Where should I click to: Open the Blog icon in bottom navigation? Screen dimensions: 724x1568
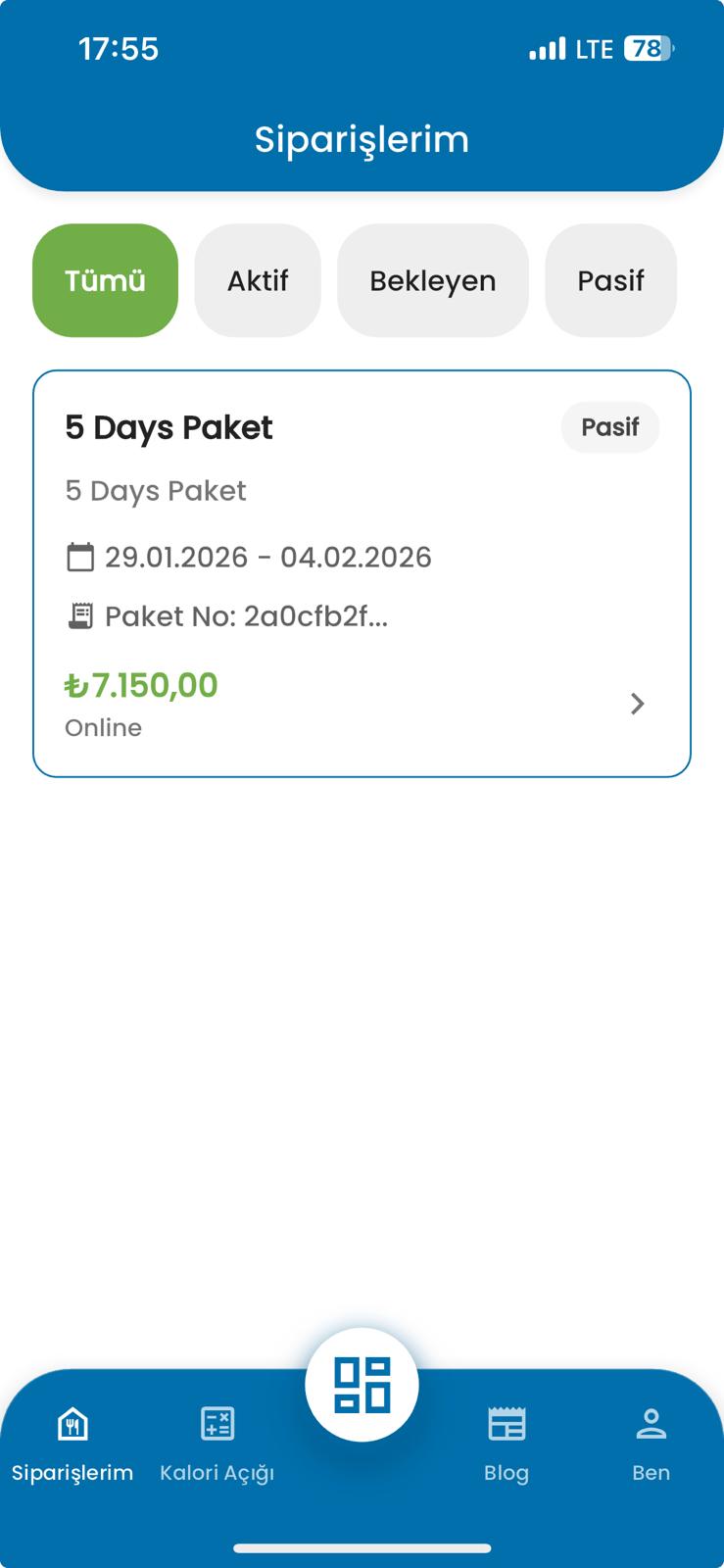click(507, 1423)
